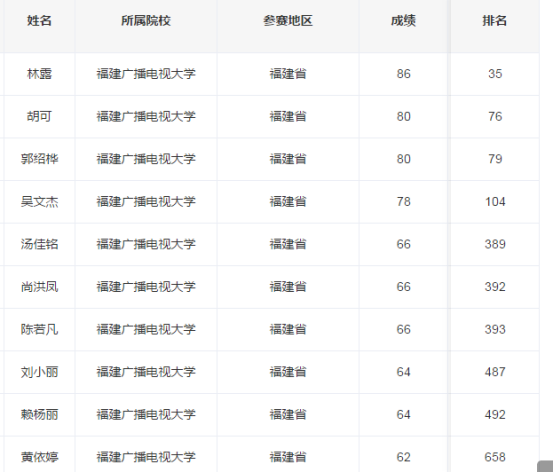The width and height of the screenshot is (554, 473).
Task: Click 福建省 in 林露's row
Action: 288,74
